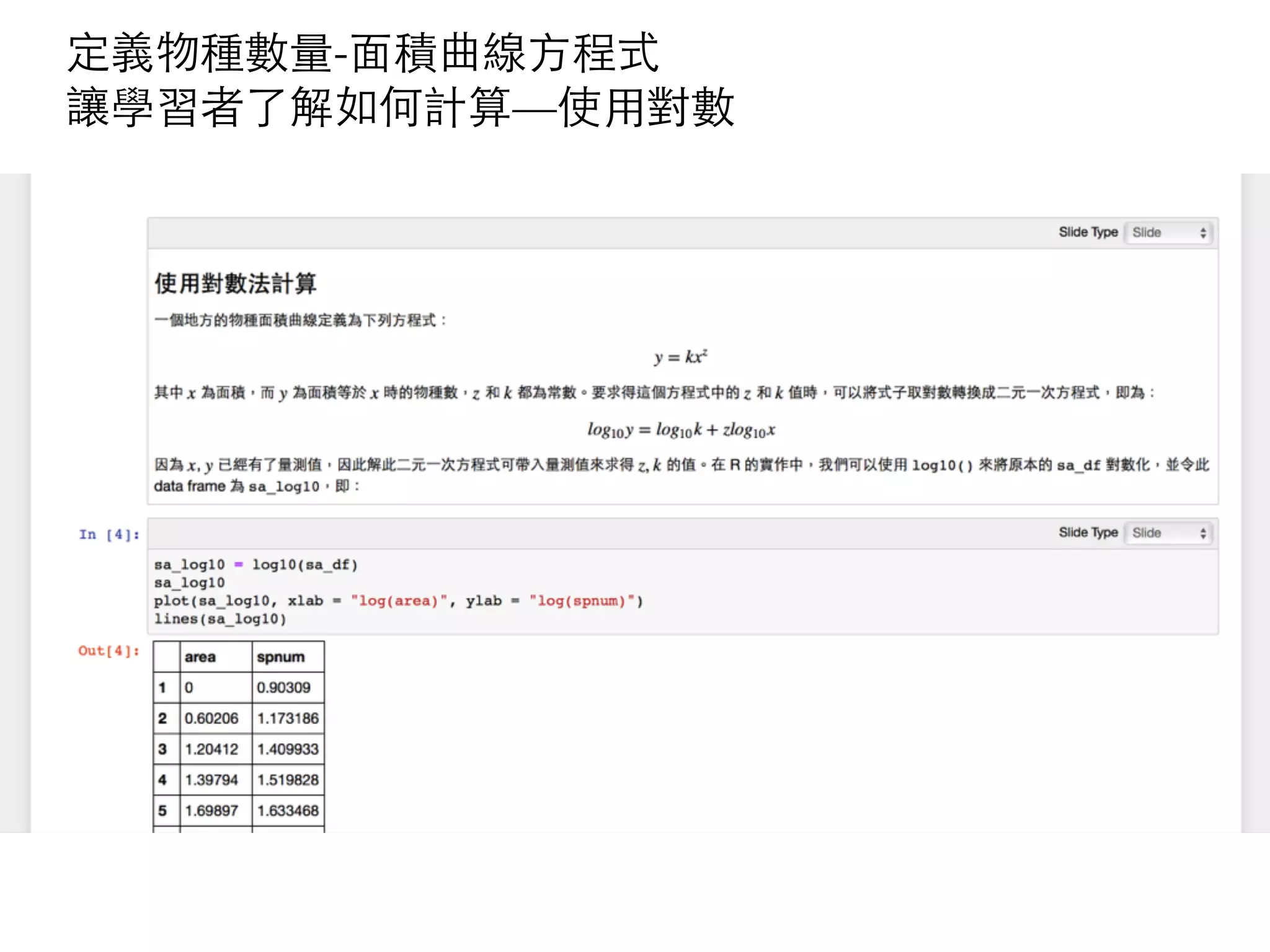
Task: Click code line sa_log10 = log10(sa_df)
Action: 255,565
